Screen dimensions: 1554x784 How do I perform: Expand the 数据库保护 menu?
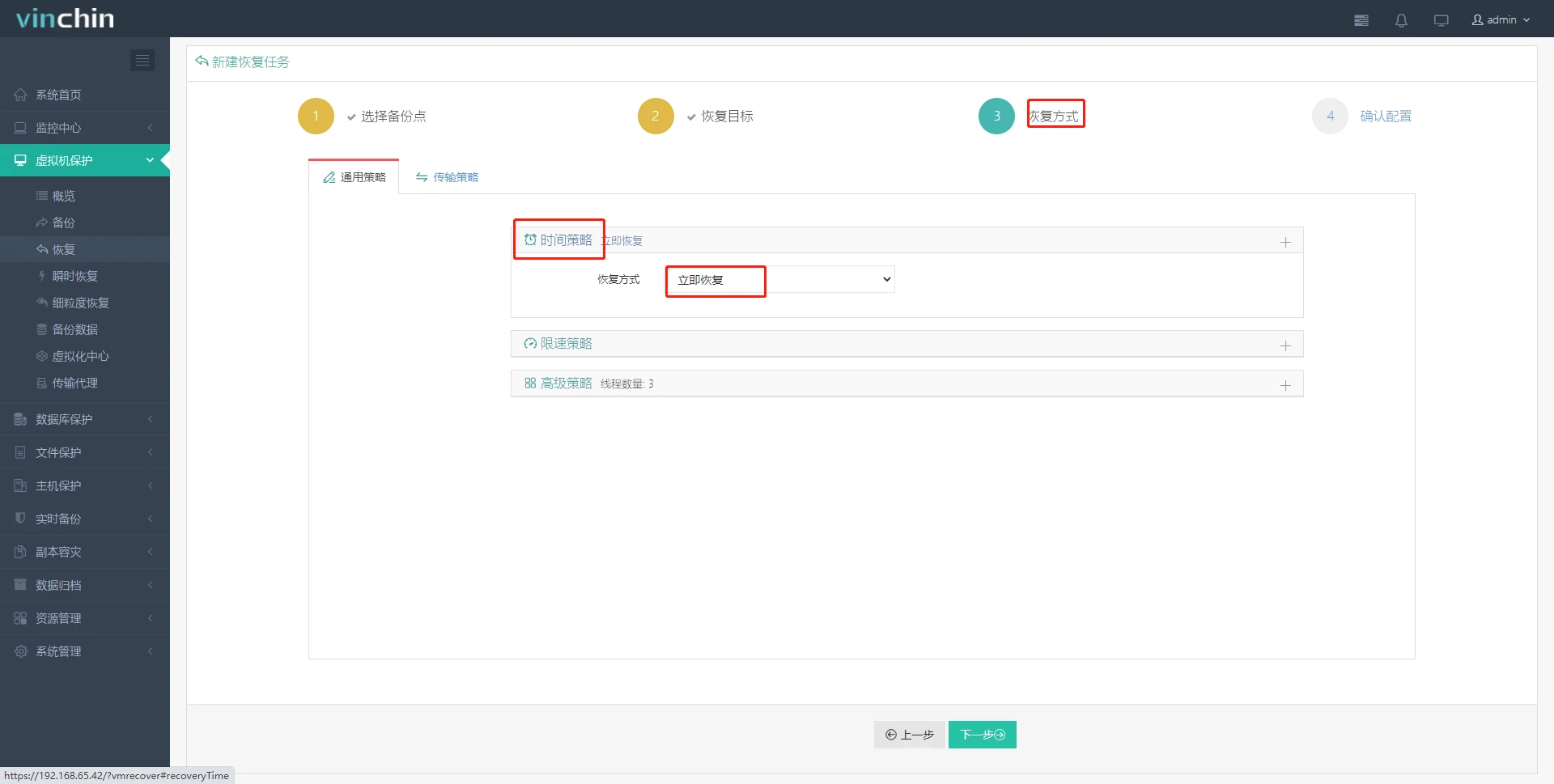(x=85, y=419)
